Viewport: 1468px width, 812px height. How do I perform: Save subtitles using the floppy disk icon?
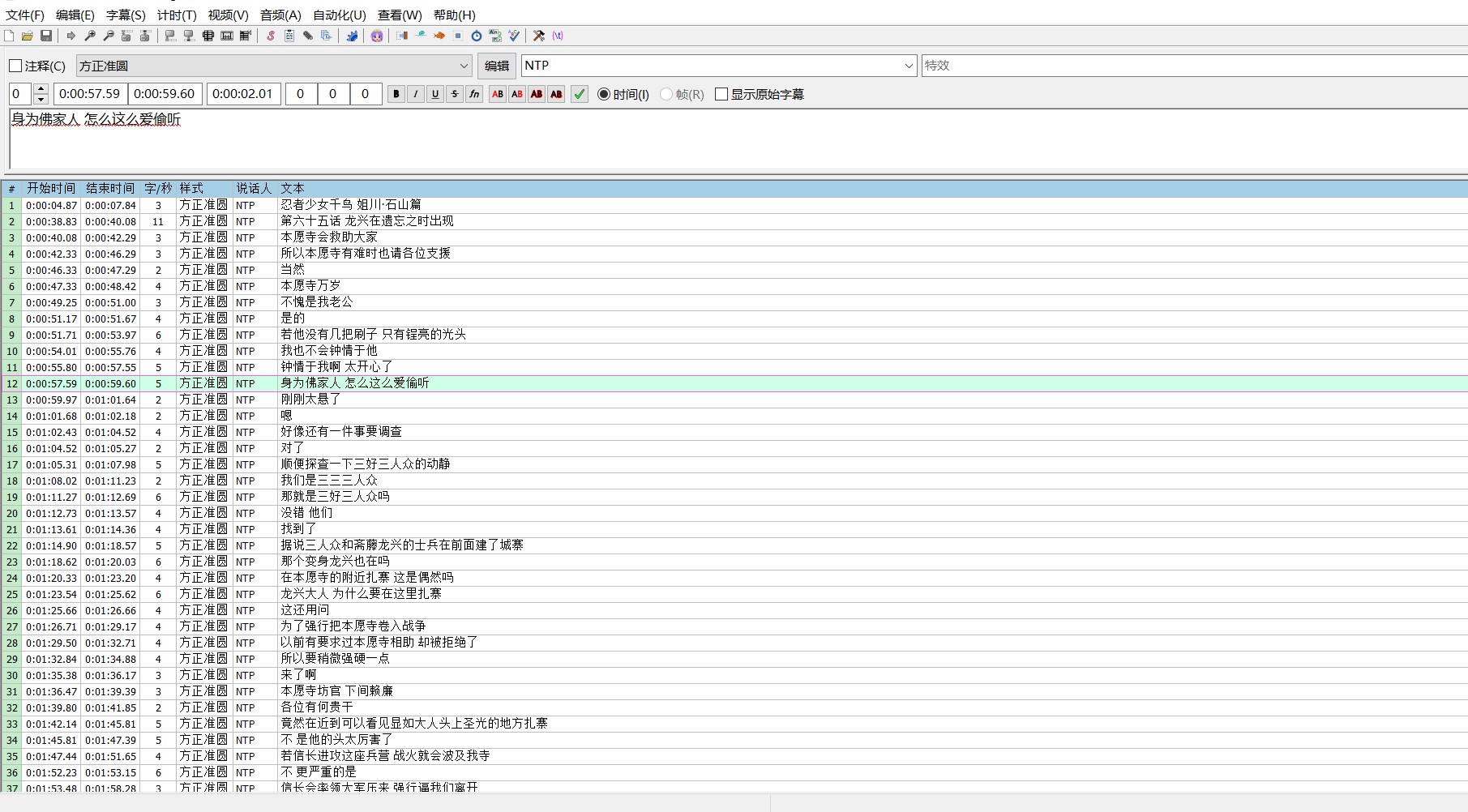point(46,36)
